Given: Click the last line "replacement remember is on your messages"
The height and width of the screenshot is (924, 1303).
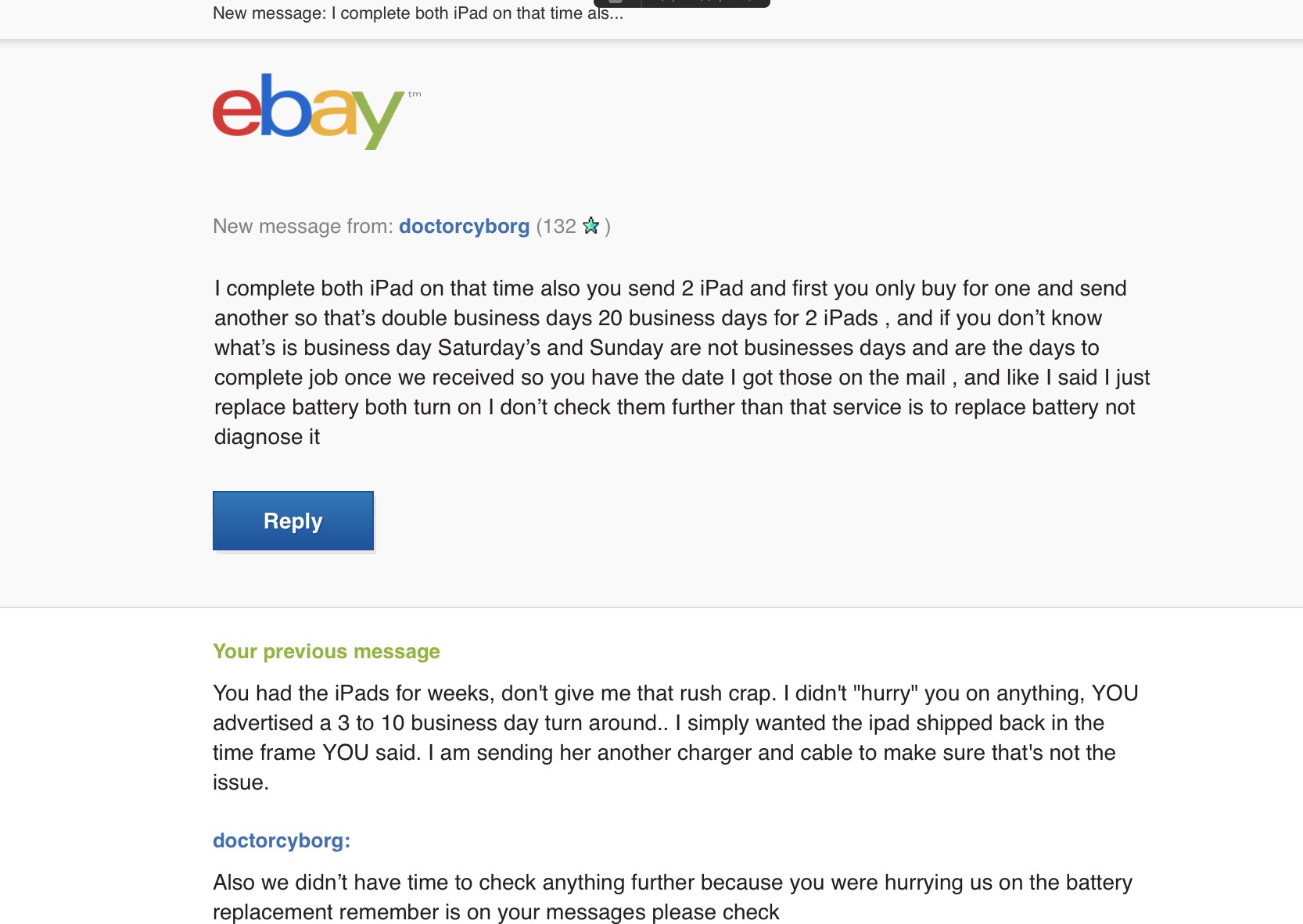Looking at the screenshot, I should click(496, 912).
